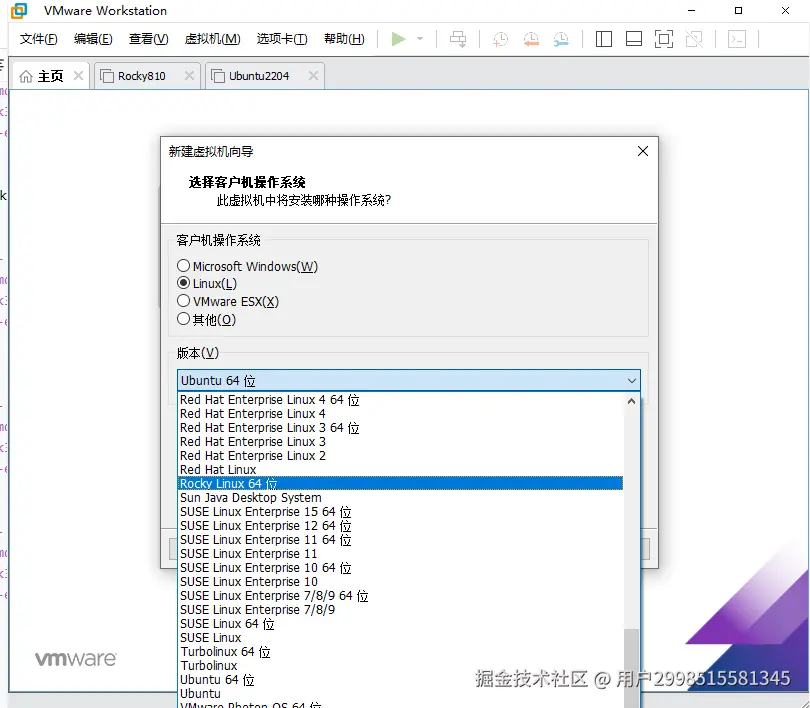Open the 文件(F) menu

[x=38, y=39]
